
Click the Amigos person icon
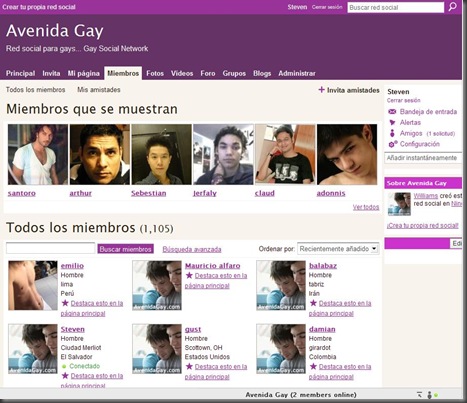coord(392,133)
